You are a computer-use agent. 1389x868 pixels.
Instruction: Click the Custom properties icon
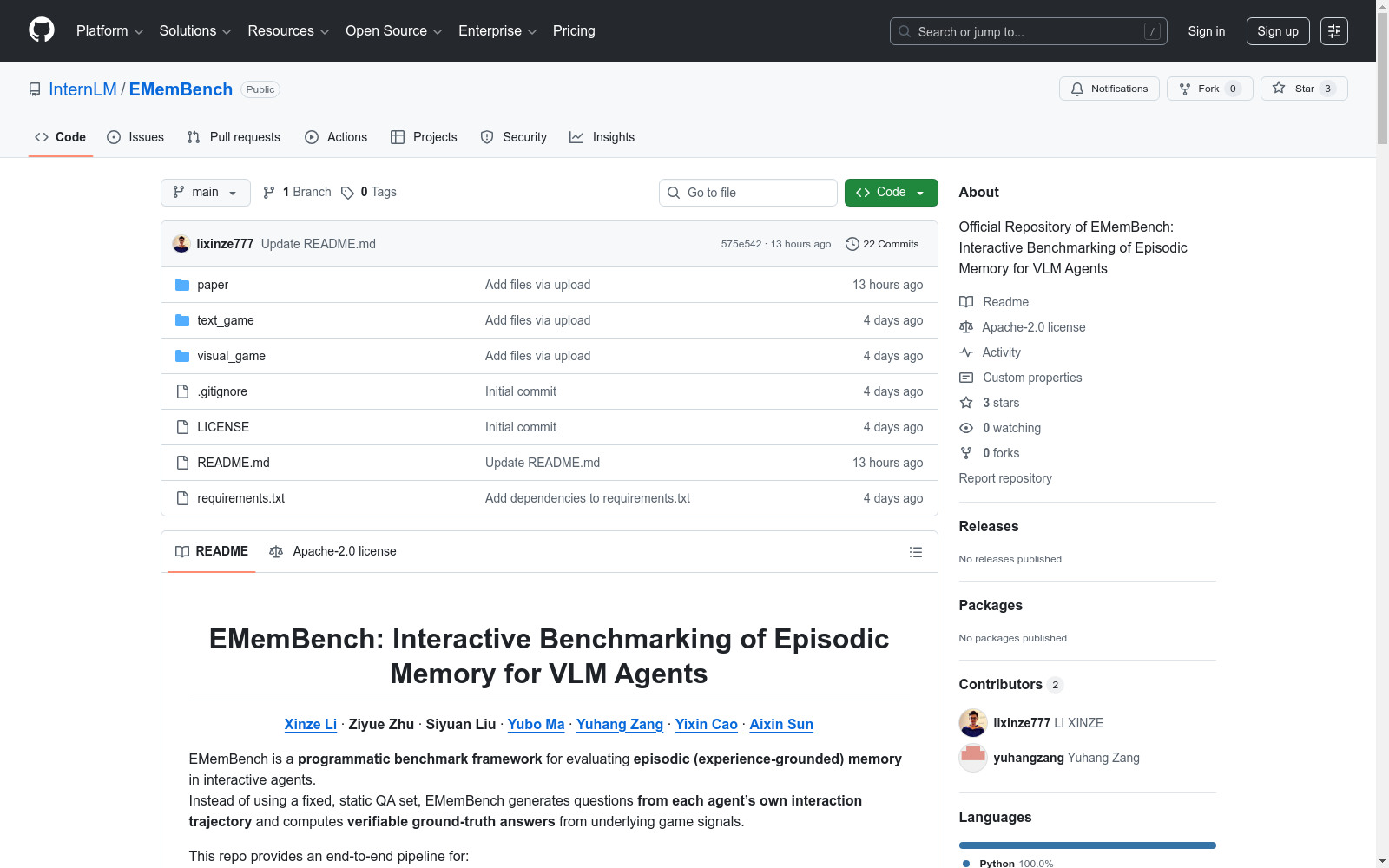(966, 378)
